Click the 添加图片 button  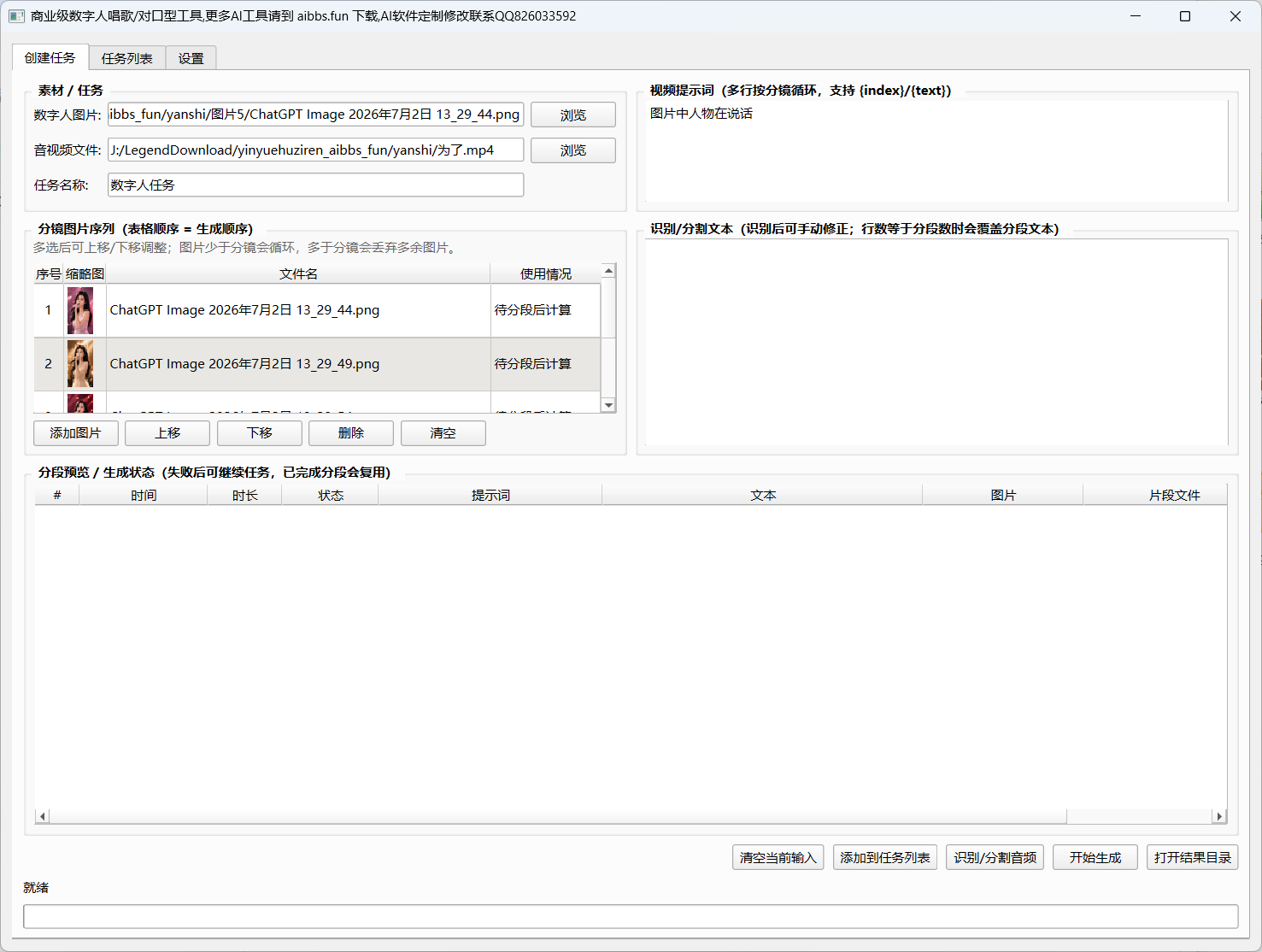point(75,433)
